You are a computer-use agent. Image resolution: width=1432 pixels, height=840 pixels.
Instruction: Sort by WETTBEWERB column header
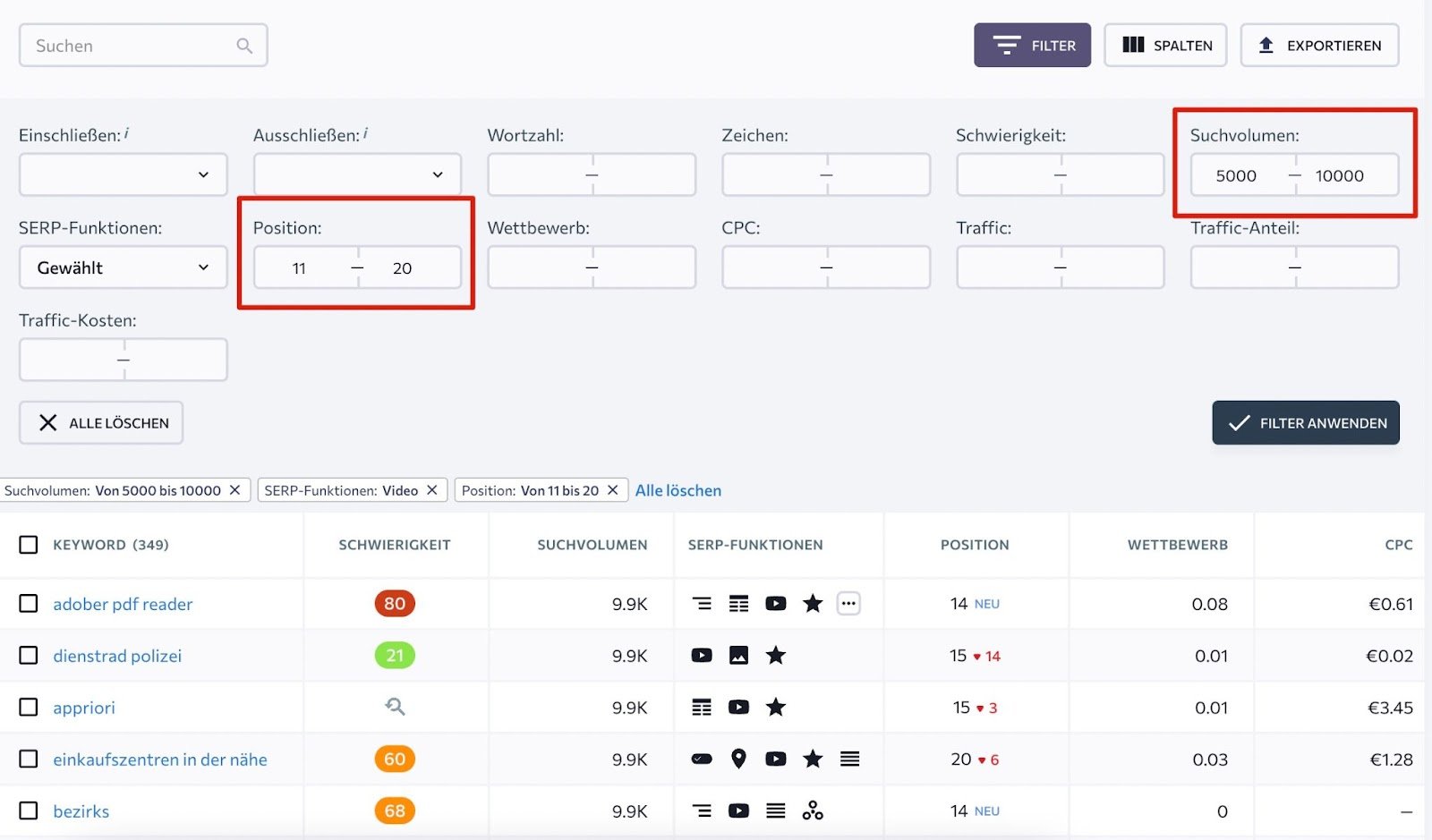[1178, 545]
